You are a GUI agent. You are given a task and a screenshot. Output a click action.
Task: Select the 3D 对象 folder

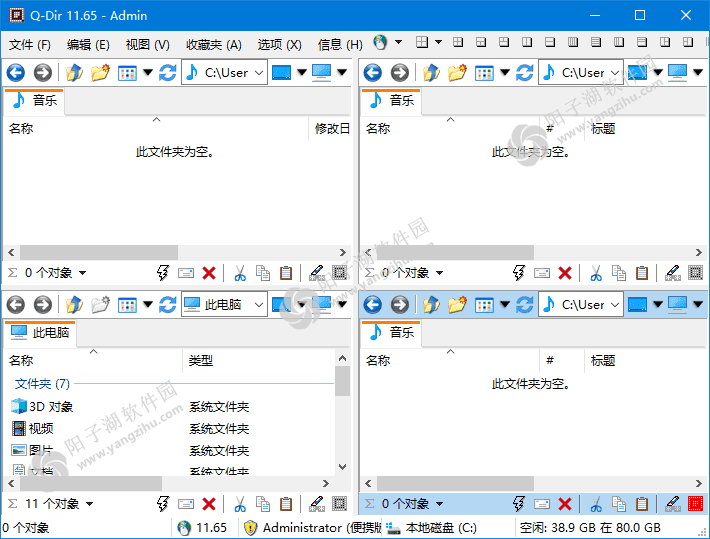point(43,406)
